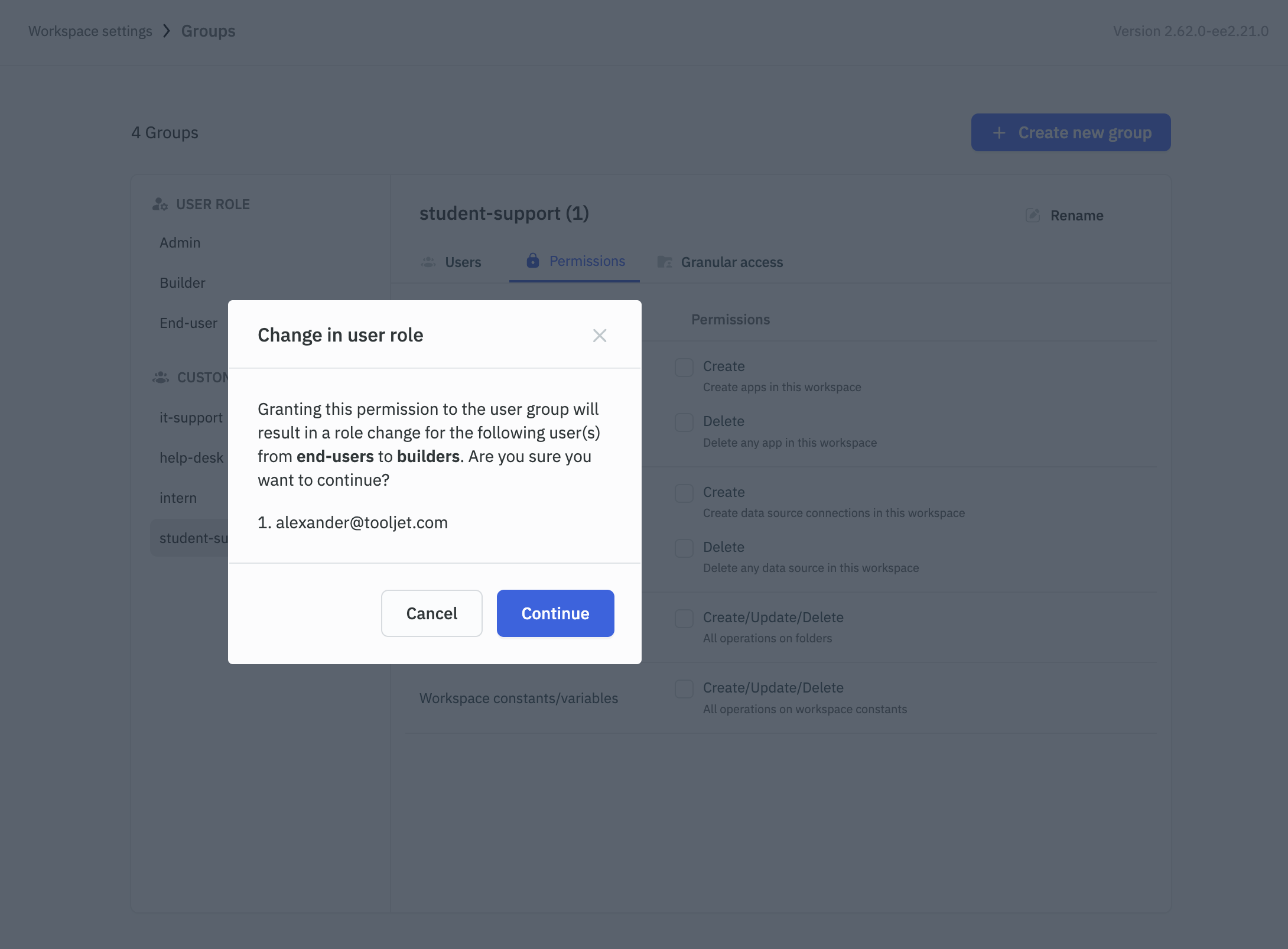
Task: Select the Admin user role
Action: point(179,242)
